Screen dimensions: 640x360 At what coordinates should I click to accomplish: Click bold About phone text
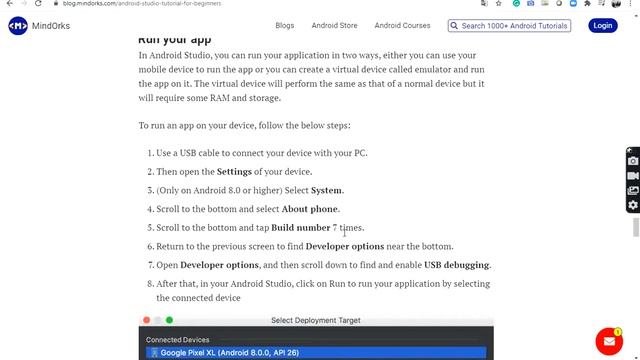pos(310,209)
